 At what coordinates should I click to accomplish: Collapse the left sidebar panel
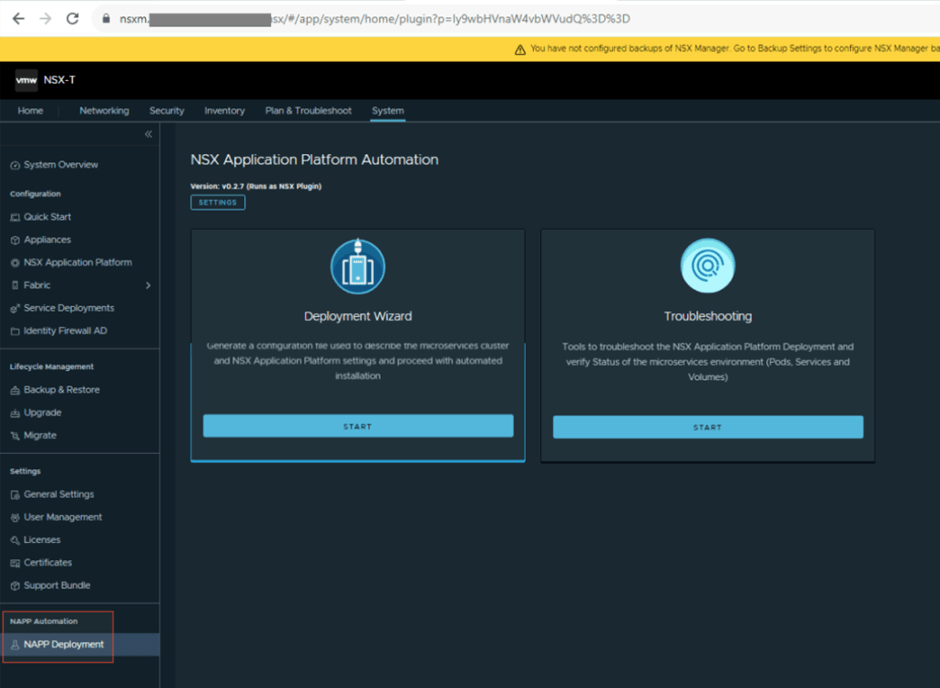tap(148, 134)
